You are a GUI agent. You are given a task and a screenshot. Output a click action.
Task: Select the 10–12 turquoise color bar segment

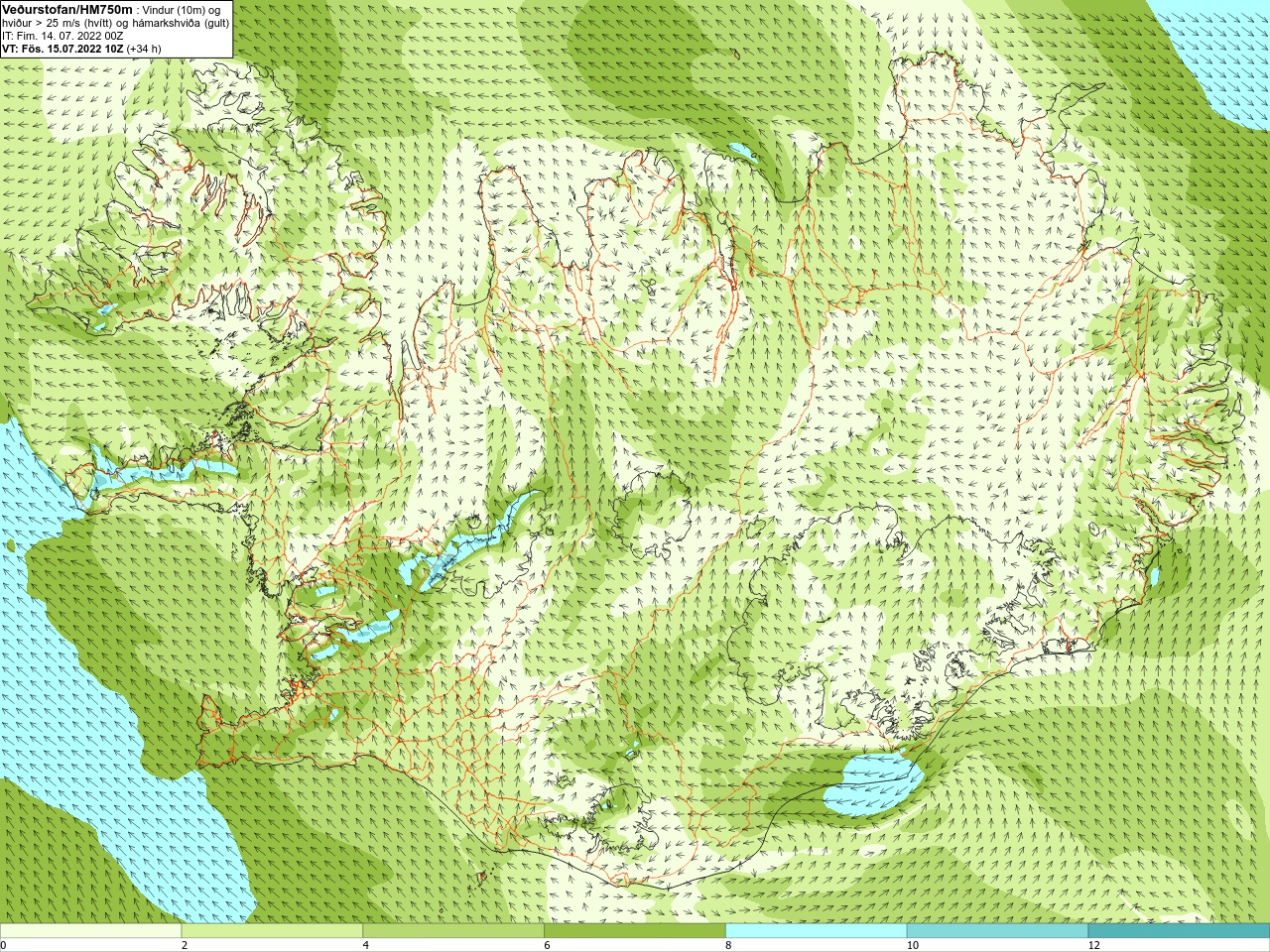(x=997, y=931)
